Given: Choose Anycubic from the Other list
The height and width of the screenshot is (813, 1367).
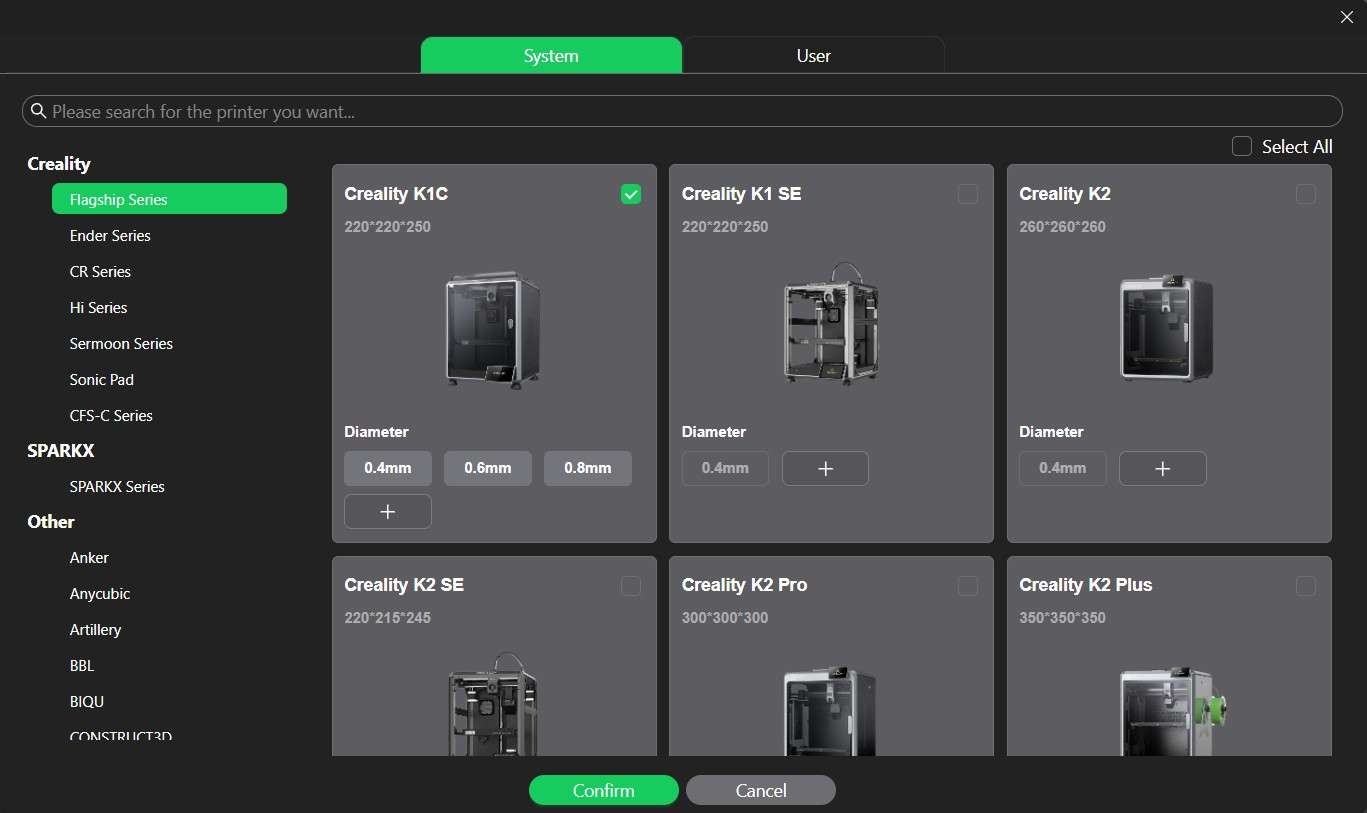Looking at the screenshot, I should tap(100, 593).
